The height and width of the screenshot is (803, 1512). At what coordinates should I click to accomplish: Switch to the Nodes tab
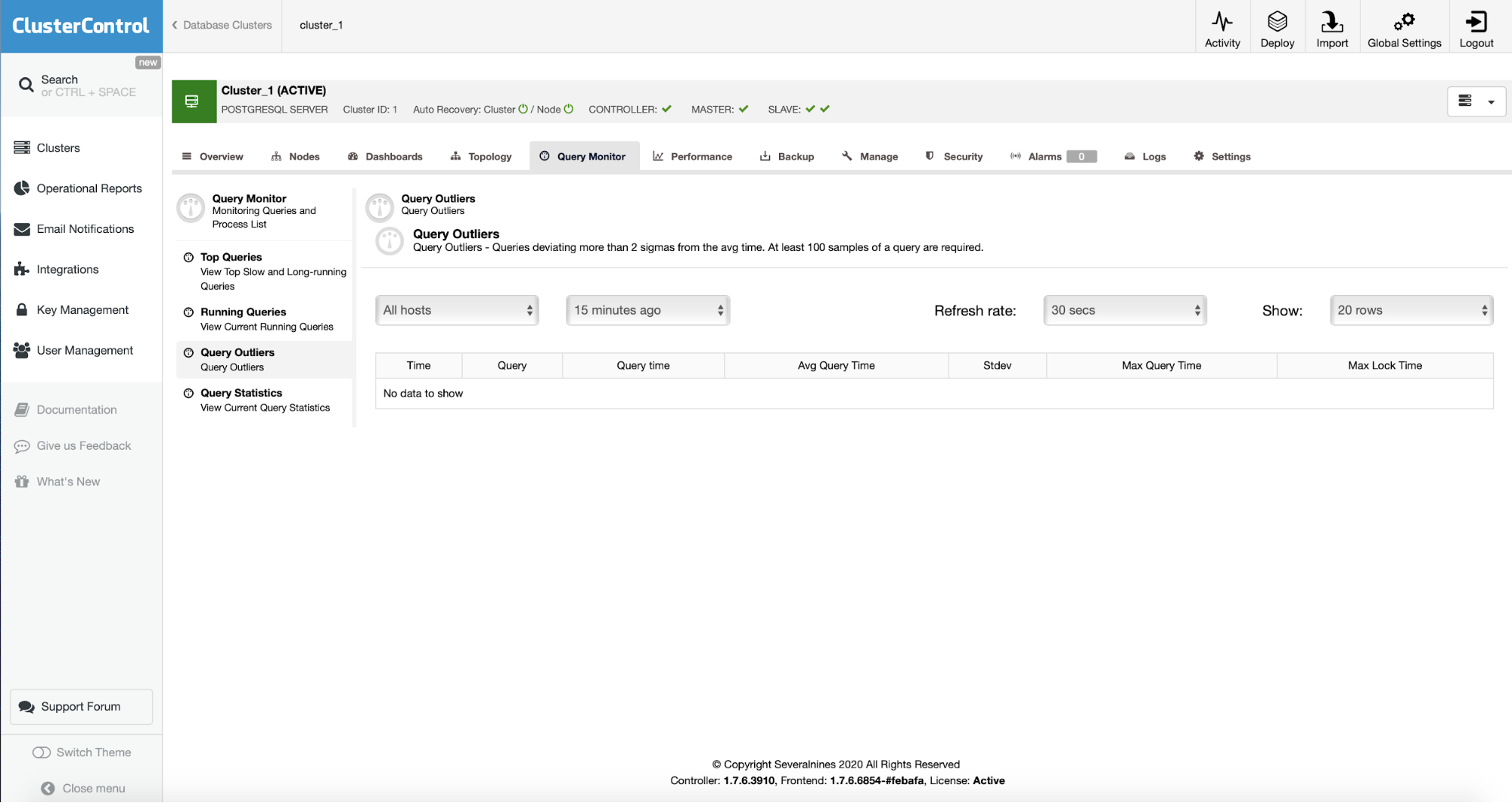click(x=296, y=157)
